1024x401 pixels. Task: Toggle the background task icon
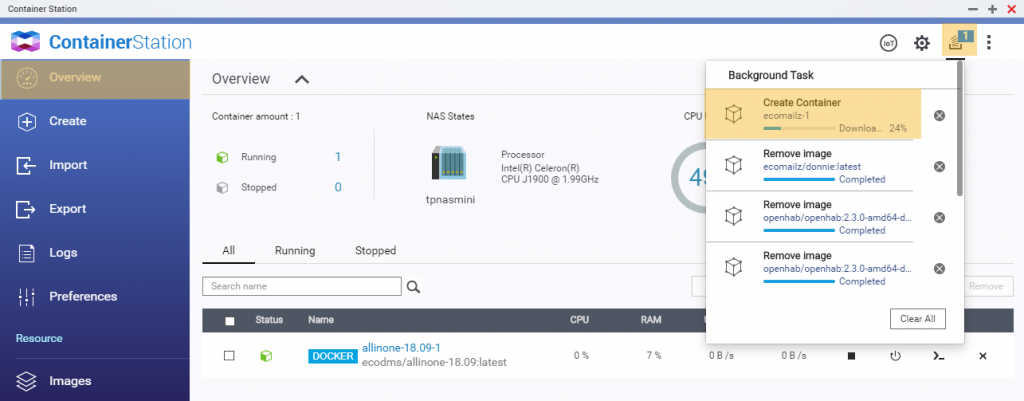(x=959, y=41)
